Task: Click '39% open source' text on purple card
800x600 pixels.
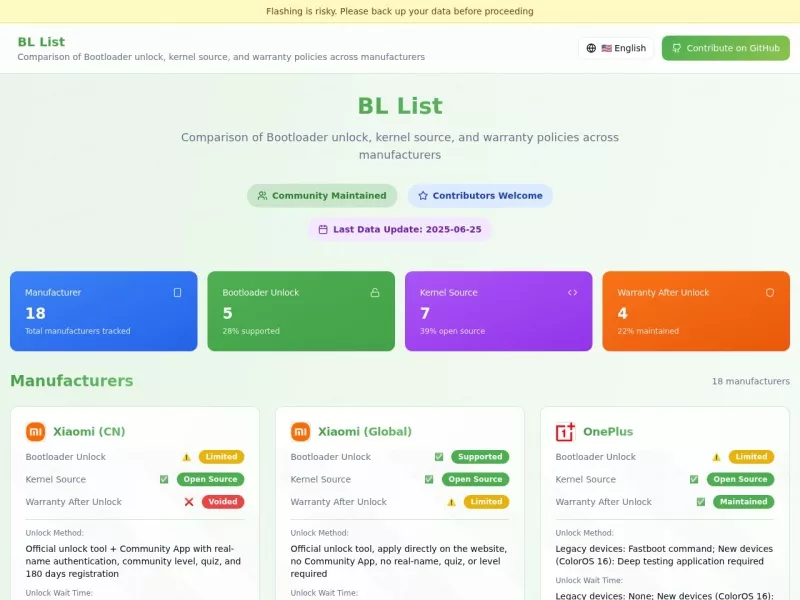Action: pos(452,331)
